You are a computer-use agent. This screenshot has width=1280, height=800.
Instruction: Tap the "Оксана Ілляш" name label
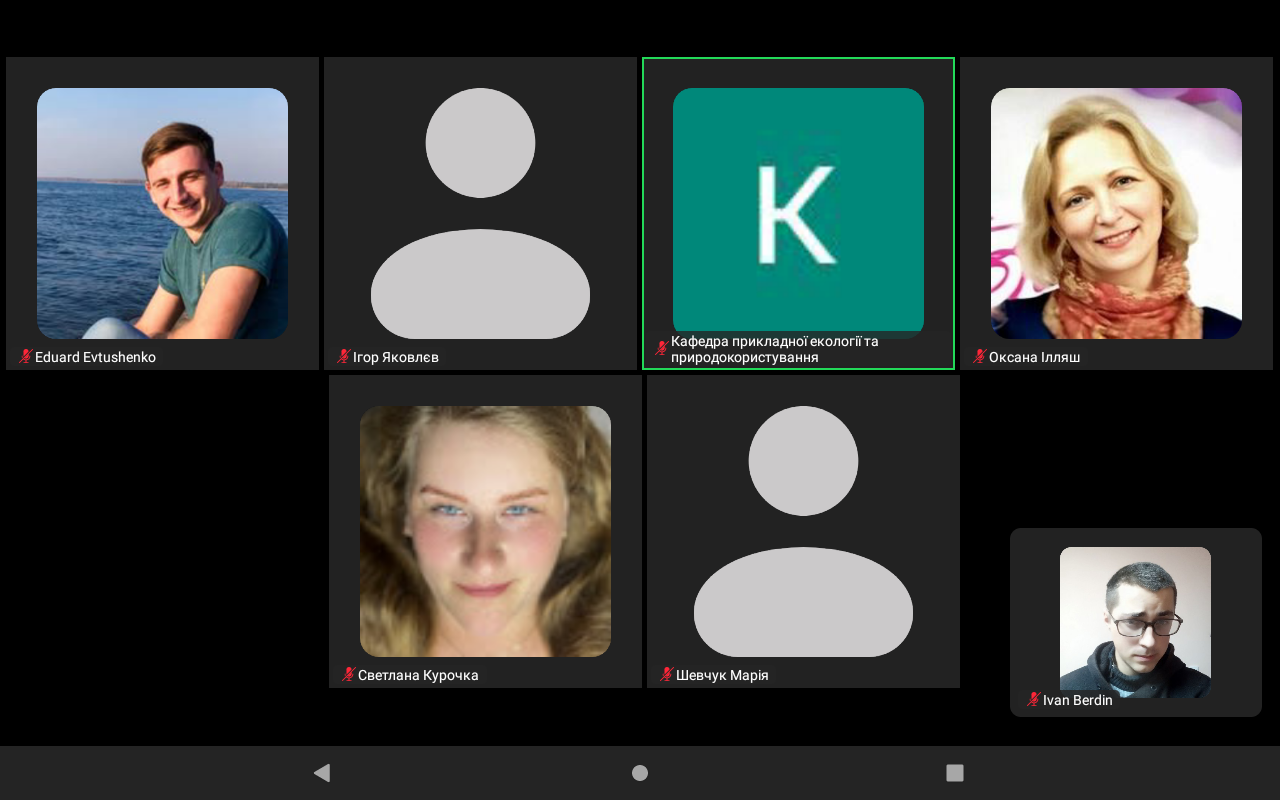click(1034, 357)
